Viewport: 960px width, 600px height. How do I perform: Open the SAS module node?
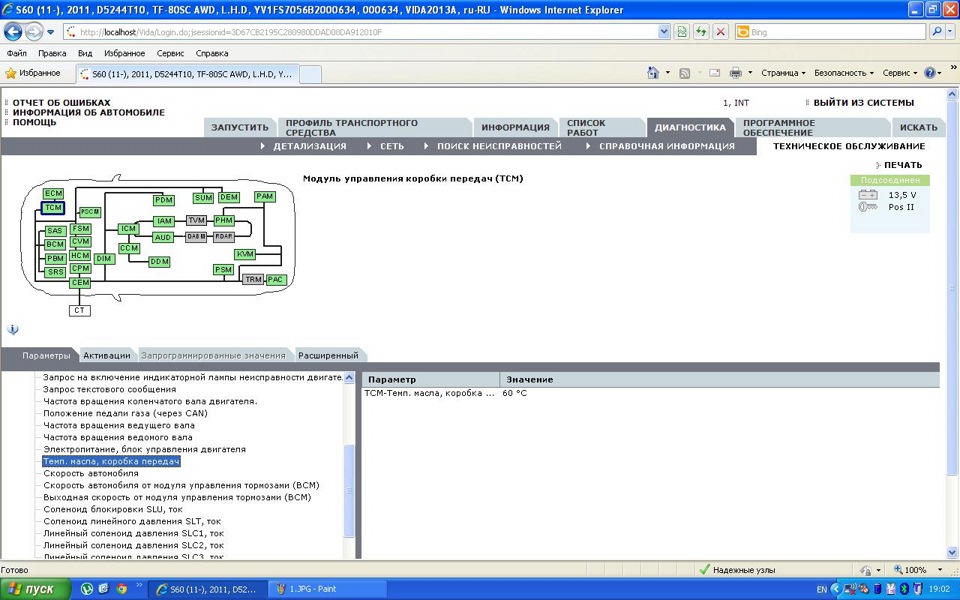click(x=55, y=231)
